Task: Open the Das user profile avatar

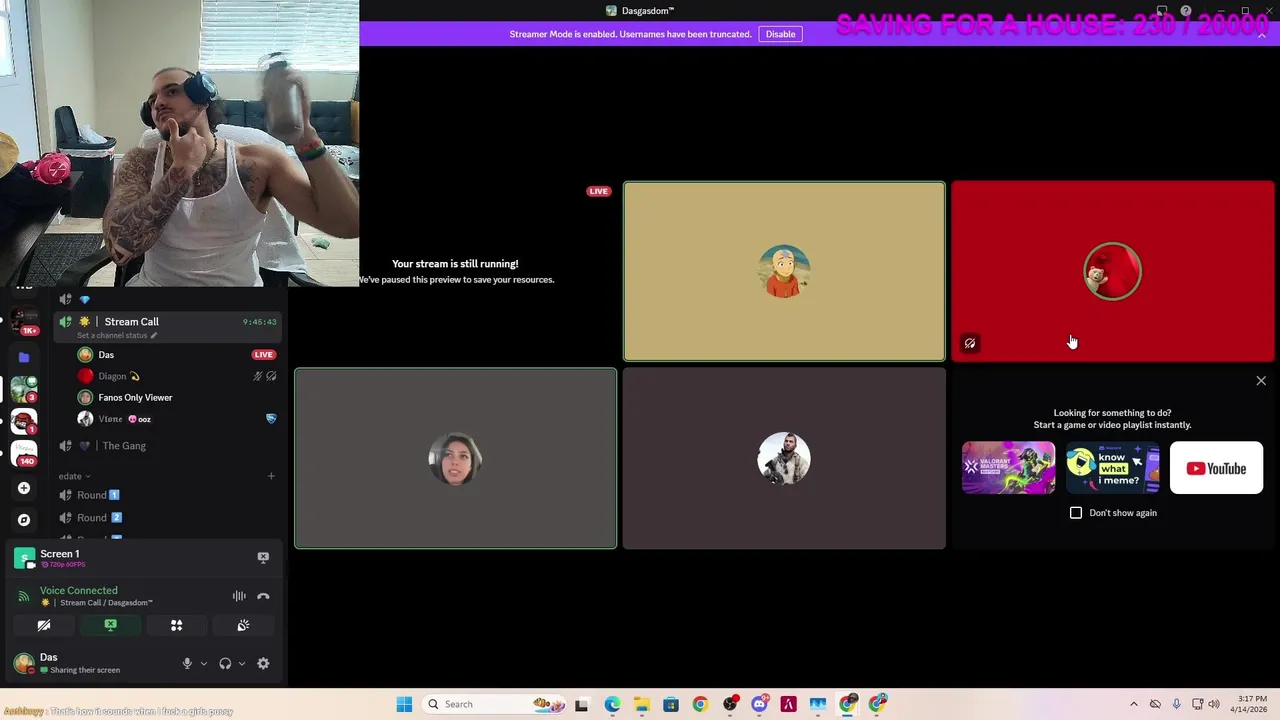Action: tap(23, 663)
